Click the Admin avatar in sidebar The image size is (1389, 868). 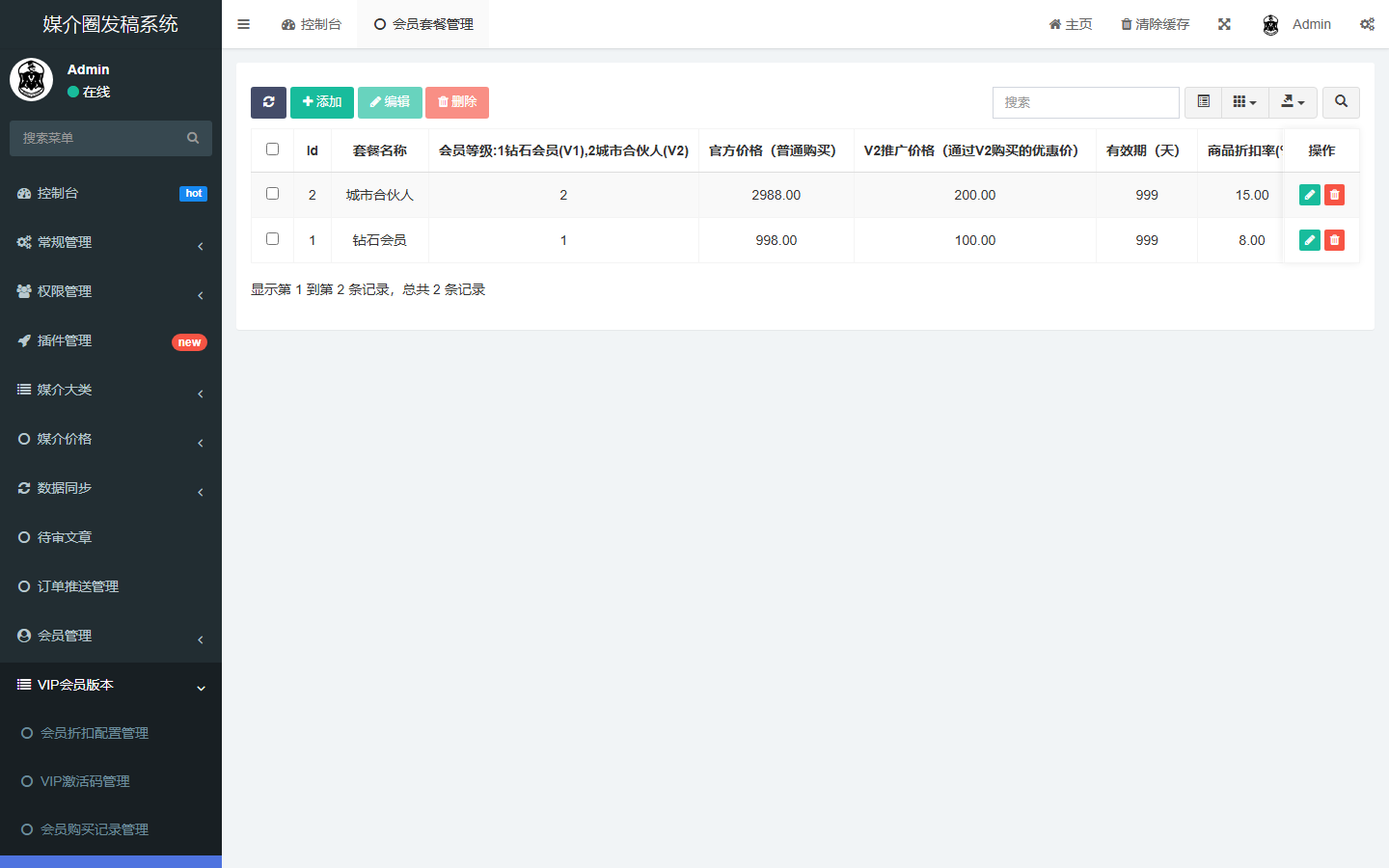[x=31, y=79]
